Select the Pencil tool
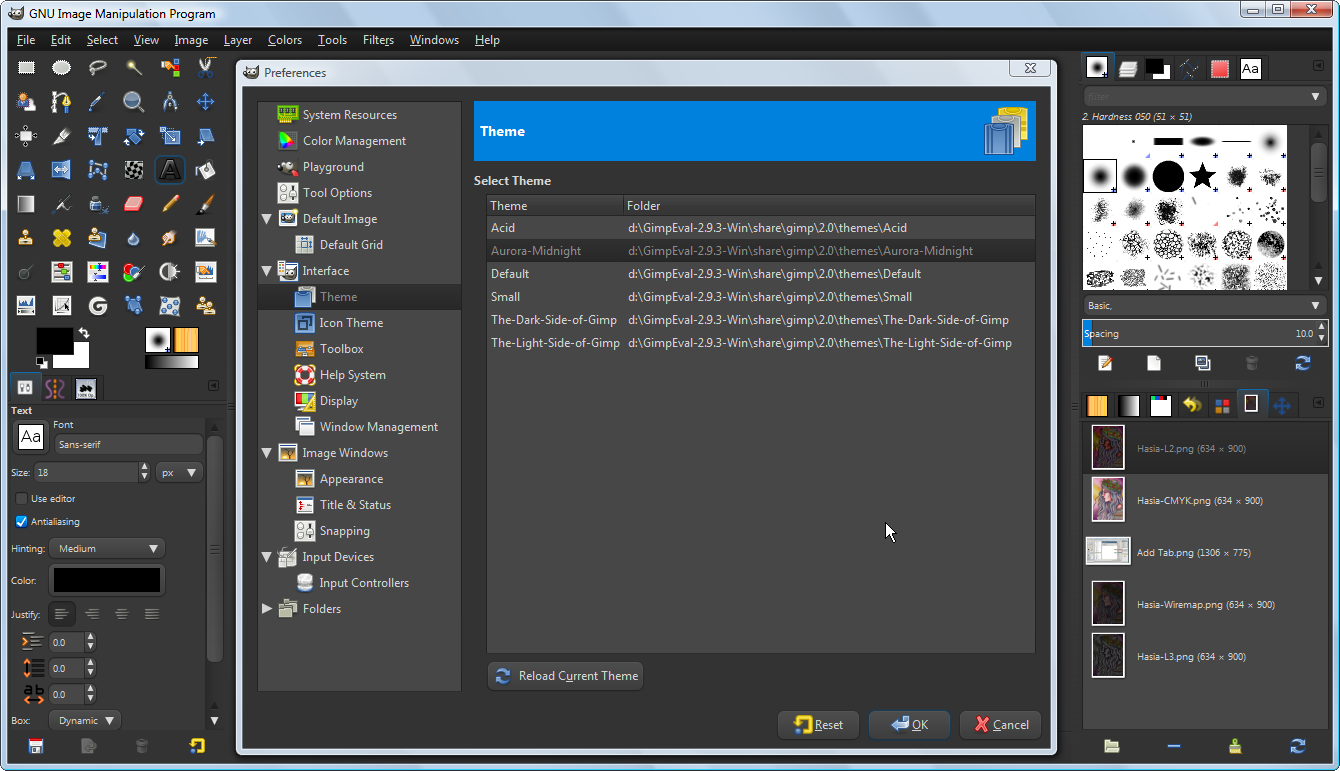1340x771 pixels. [x=170, y=204]
